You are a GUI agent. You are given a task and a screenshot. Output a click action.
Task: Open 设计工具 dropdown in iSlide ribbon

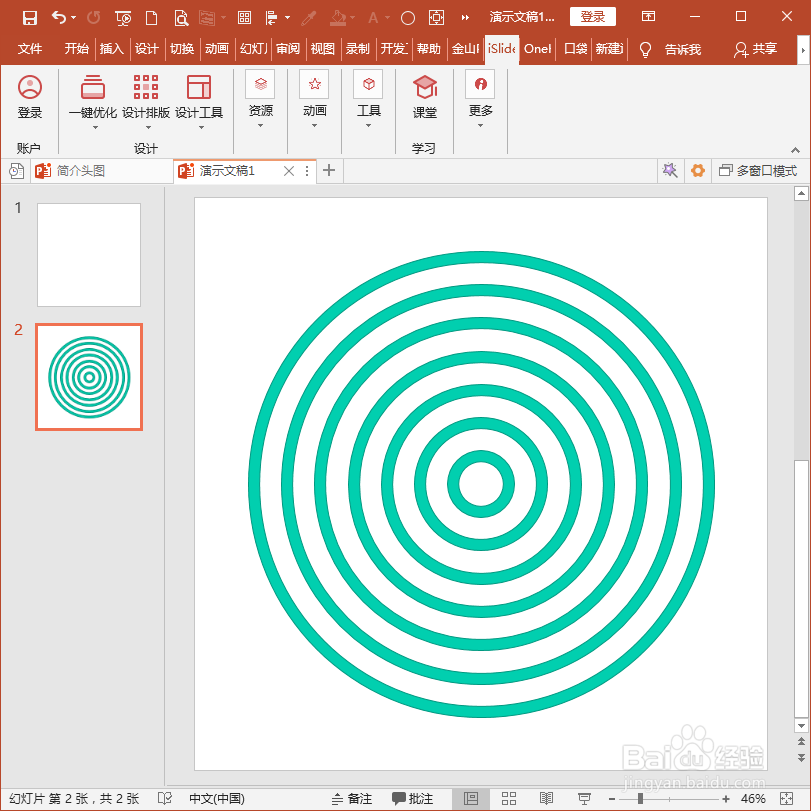(x=199, y=101)
